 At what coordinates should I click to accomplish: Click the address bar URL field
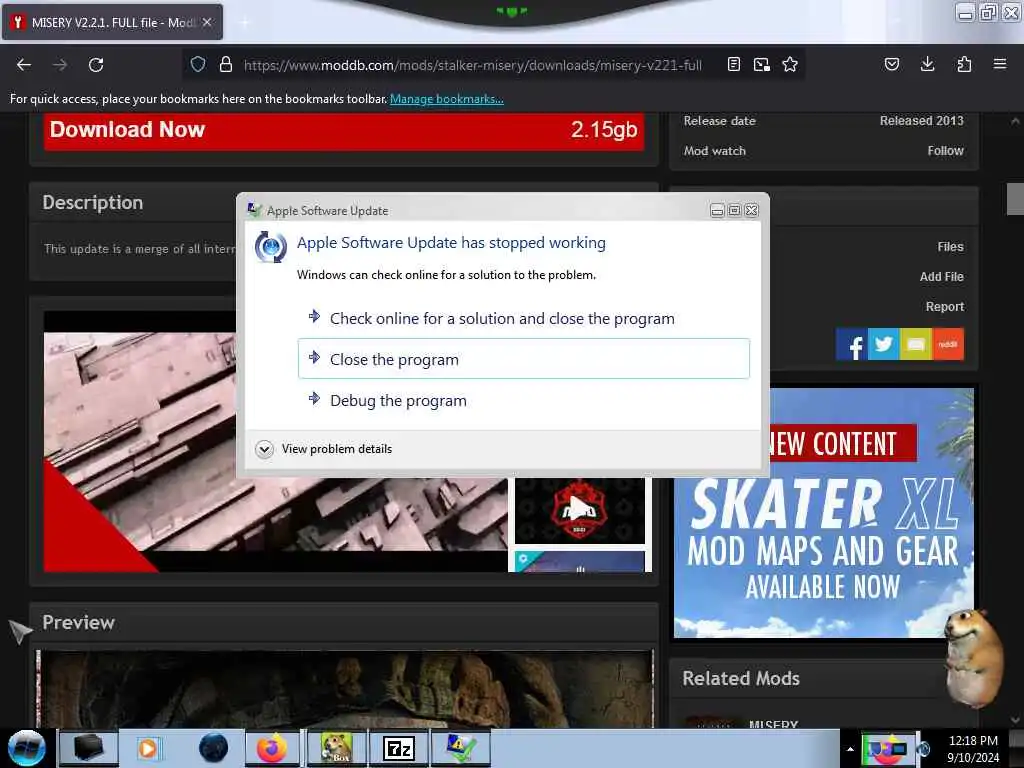[x=473, y=65]
